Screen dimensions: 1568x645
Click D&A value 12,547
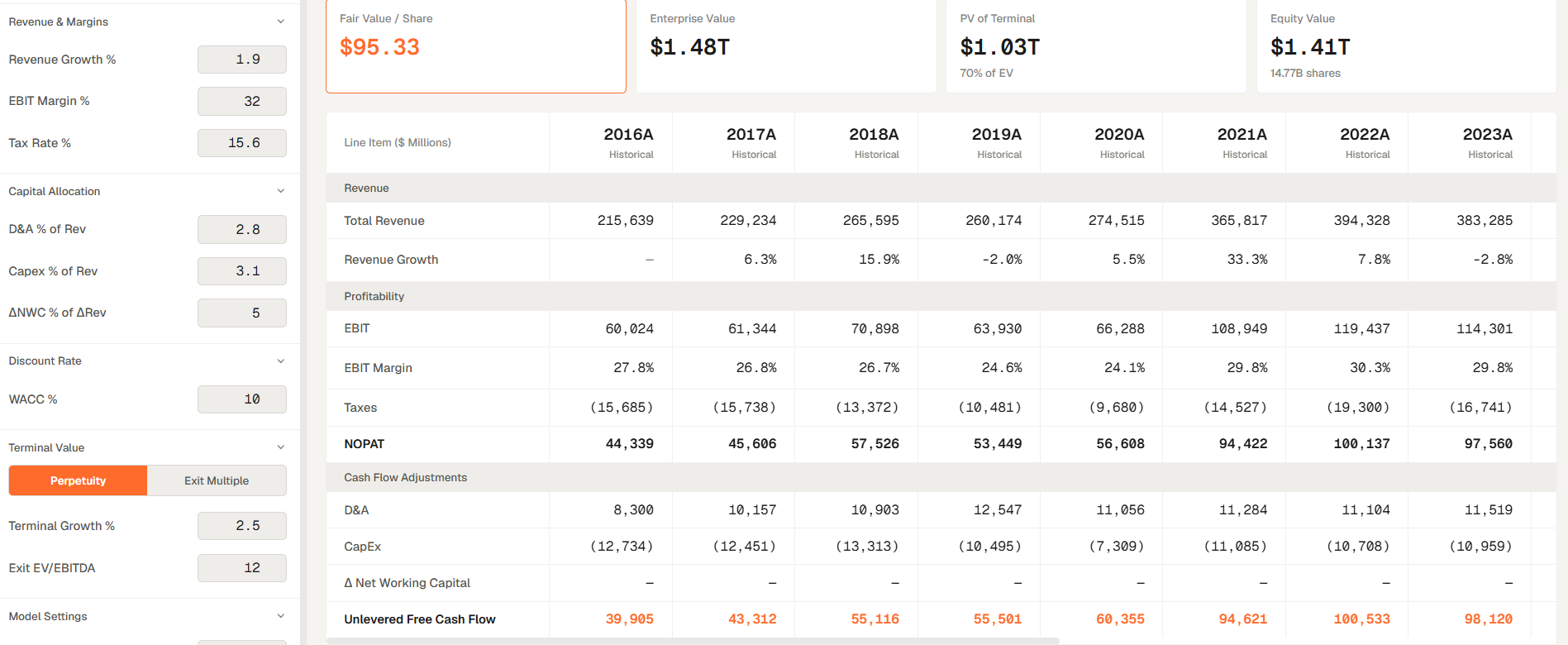coord(998,510)
